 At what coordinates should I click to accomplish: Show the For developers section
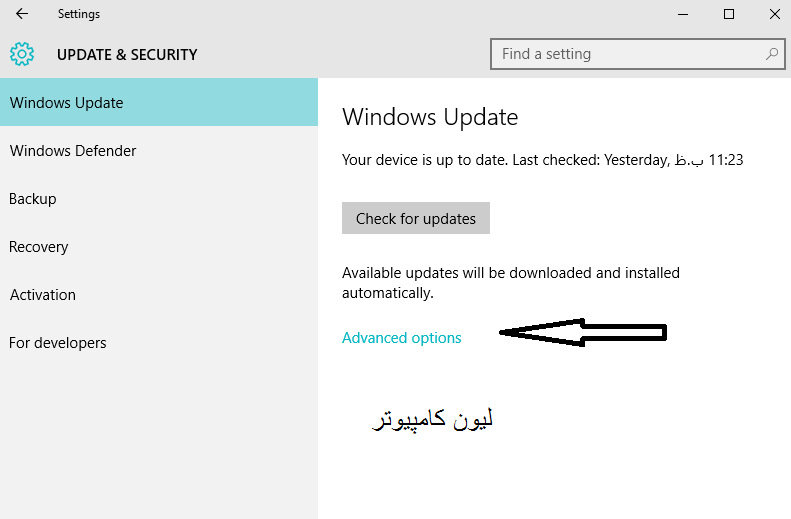[x=58, y=343]
